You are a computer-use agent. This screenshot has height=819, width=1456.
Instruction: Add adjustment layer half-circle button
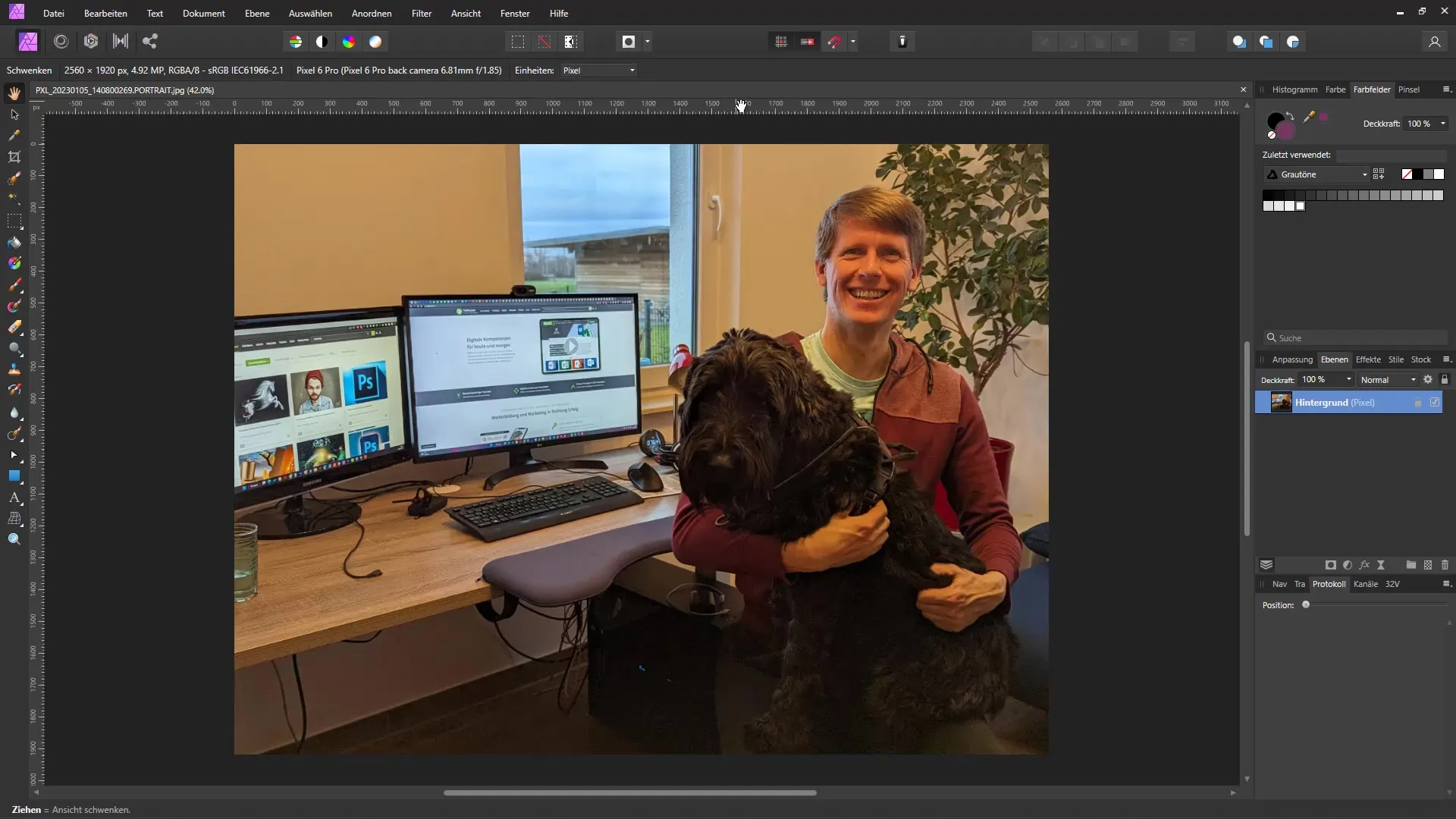point(1348,565)
